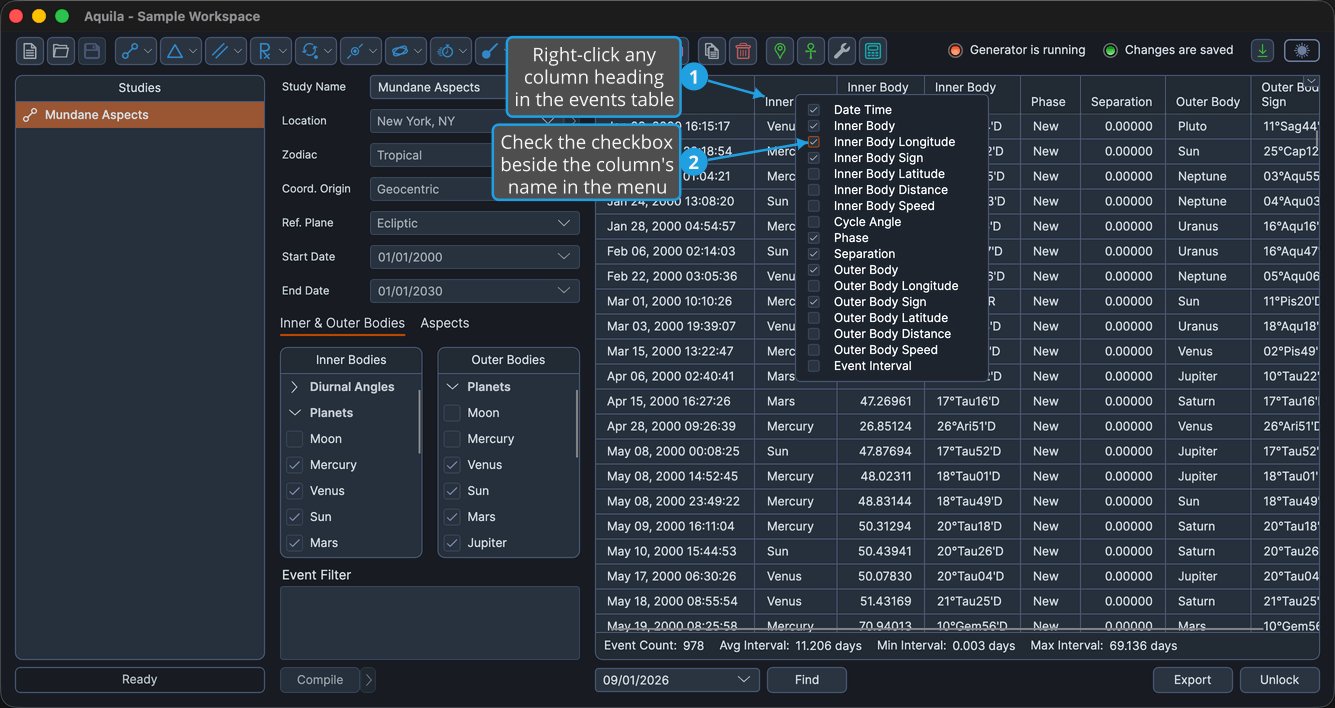Open dropdown arrow beside the Rx tool
This screenshot has width=1335, height=708.
coord(284,51)
